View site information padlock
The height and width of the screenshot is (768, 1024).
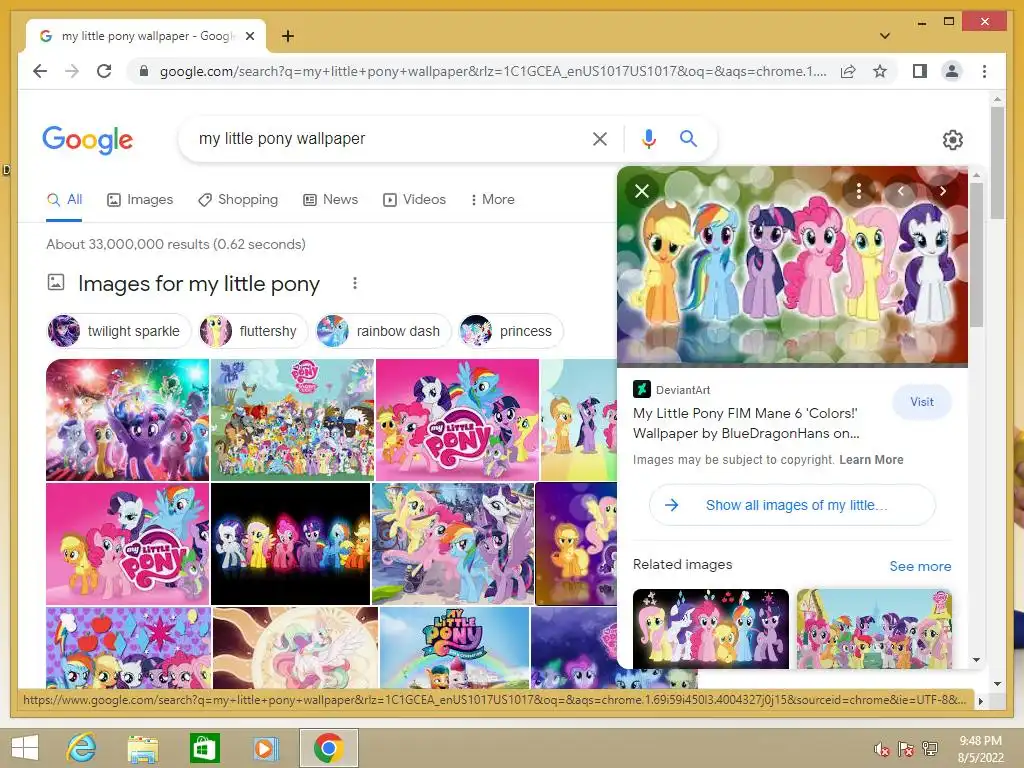[x=144, y=71]
